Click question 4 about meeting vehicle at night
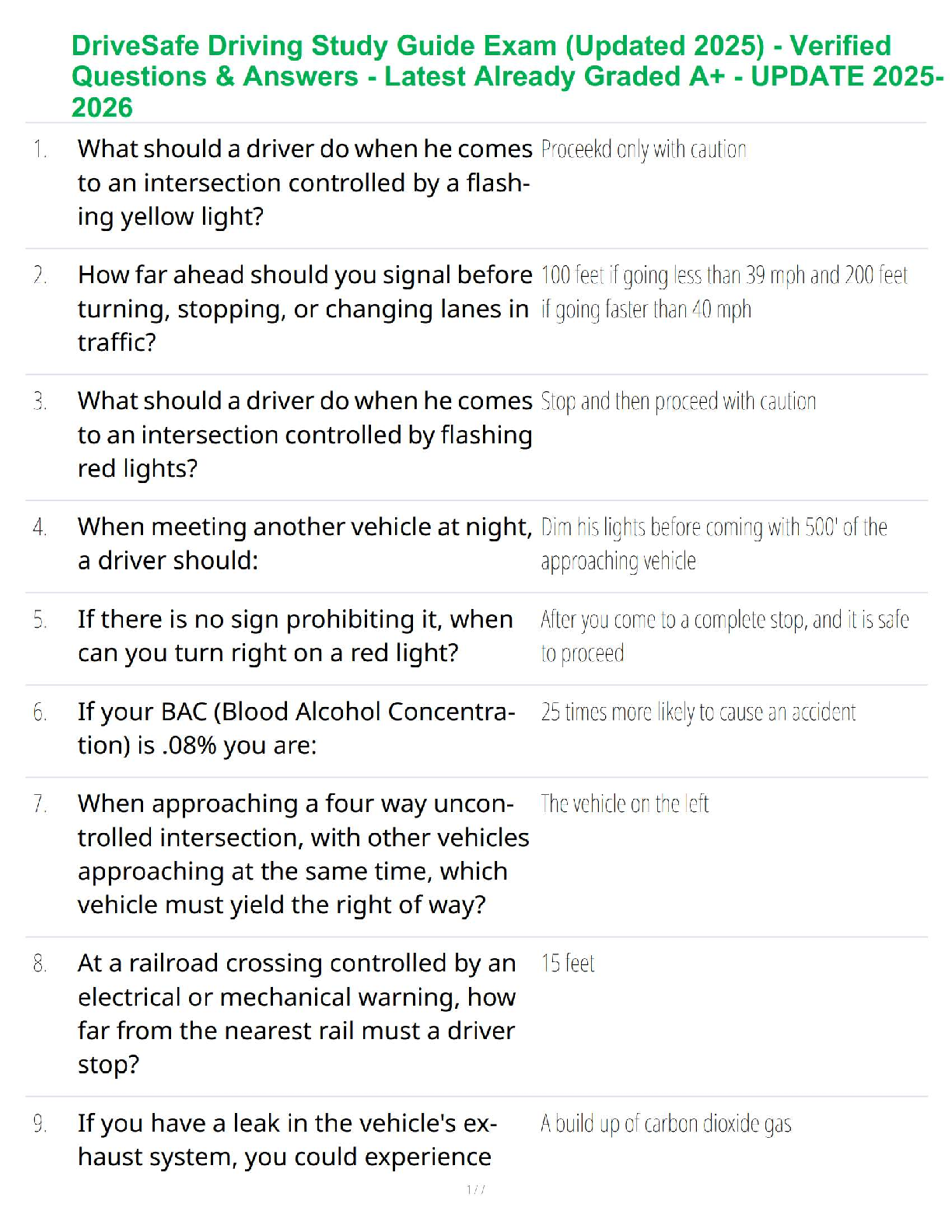The image size is (952, 1232). pyautogui.click(x=304, y=544)
